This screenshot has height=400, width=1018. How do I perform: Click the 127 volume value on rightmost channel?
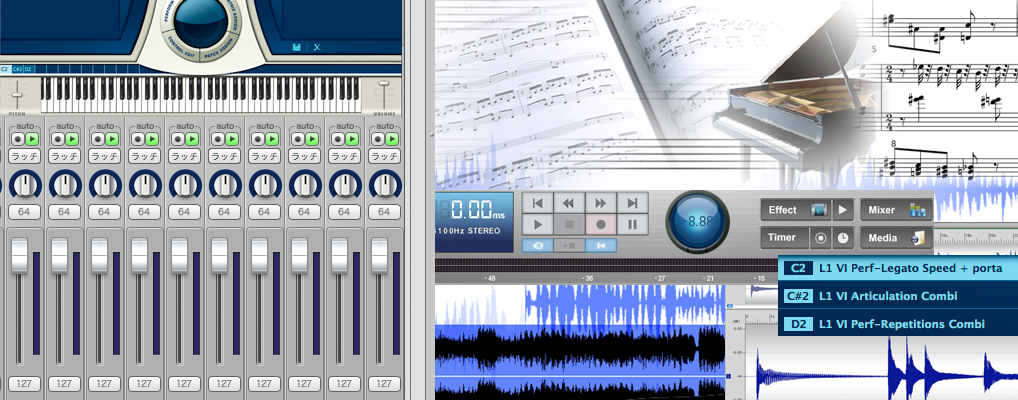(x=384, y=384)
